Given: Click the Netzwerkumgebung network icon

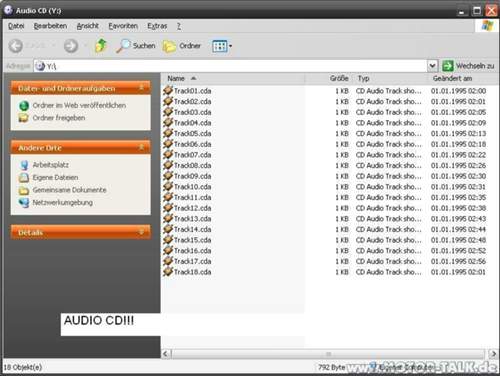Looking at the screenshot, I should point(24,203).
